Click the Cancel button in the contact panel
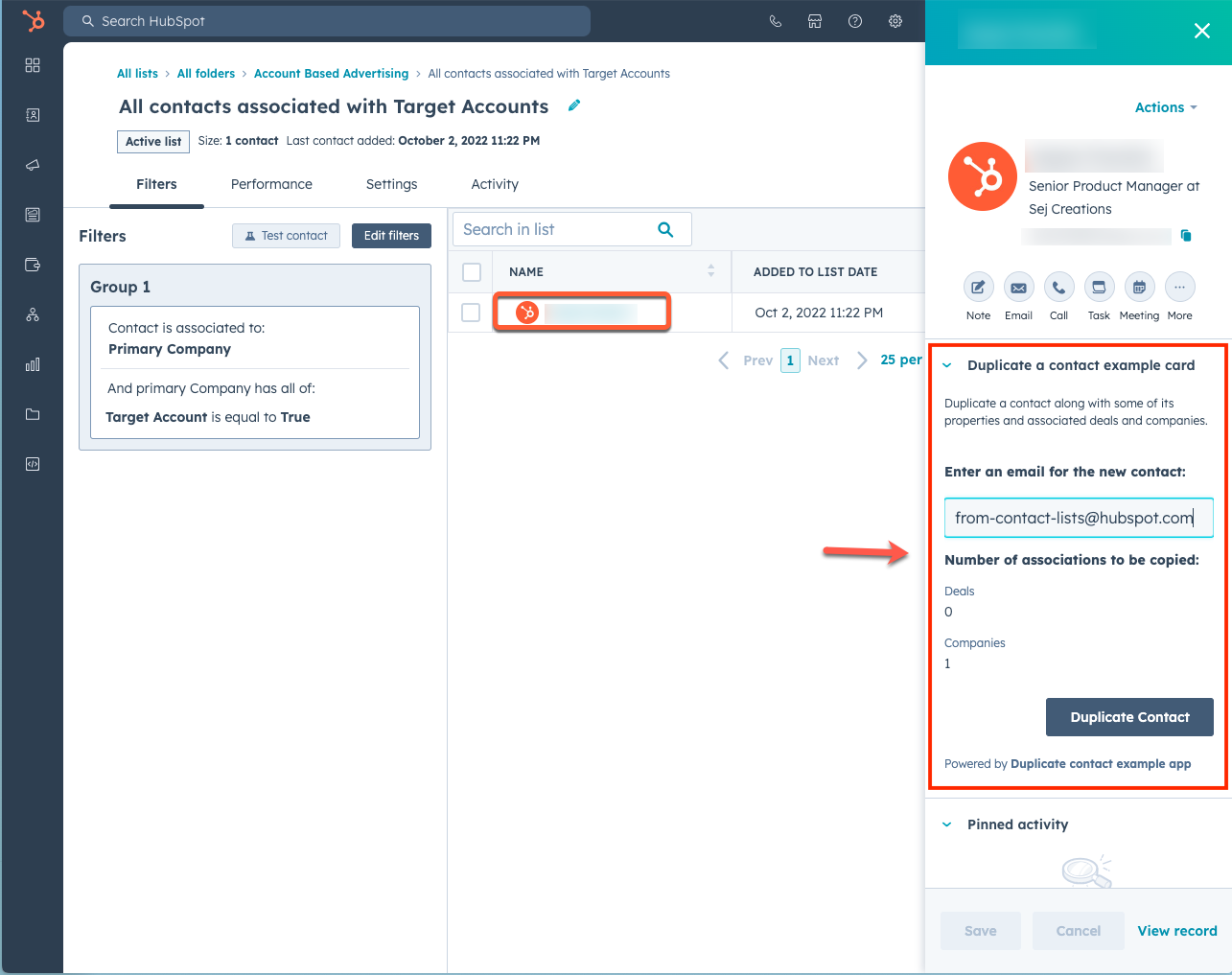 (x=1079, y=931)
